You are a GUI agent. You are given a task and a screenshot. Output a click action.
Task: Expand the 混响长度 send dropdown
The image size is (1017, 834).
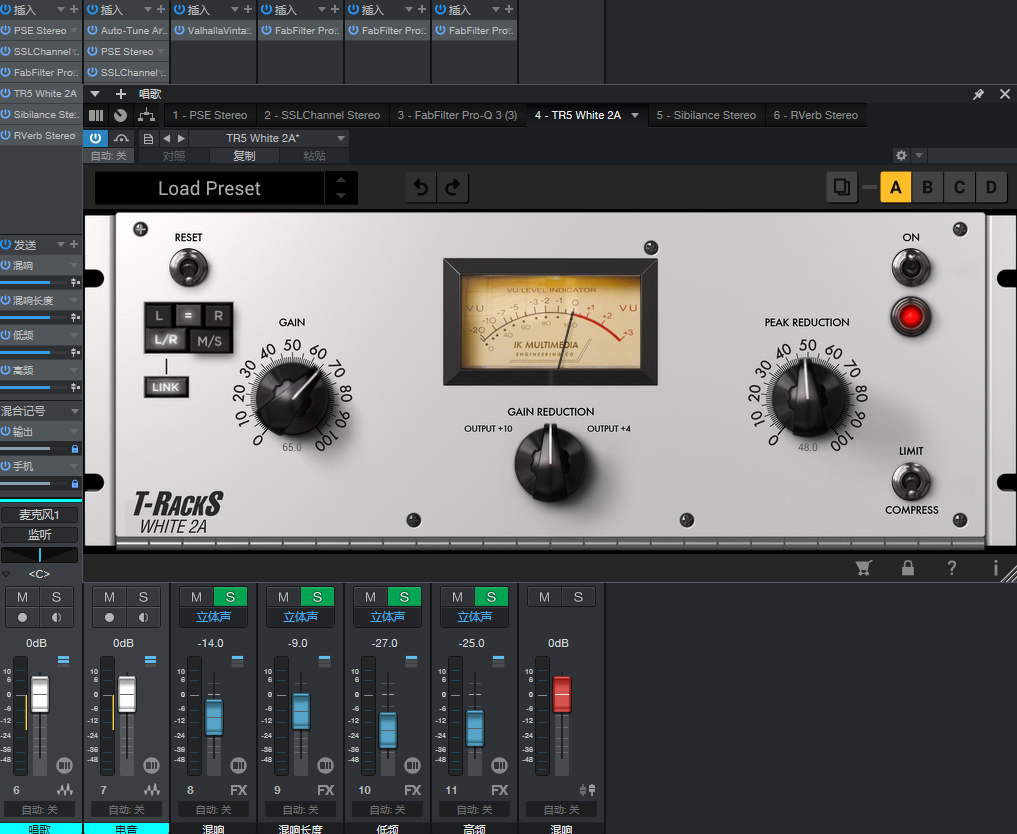(x=75, y=300)
